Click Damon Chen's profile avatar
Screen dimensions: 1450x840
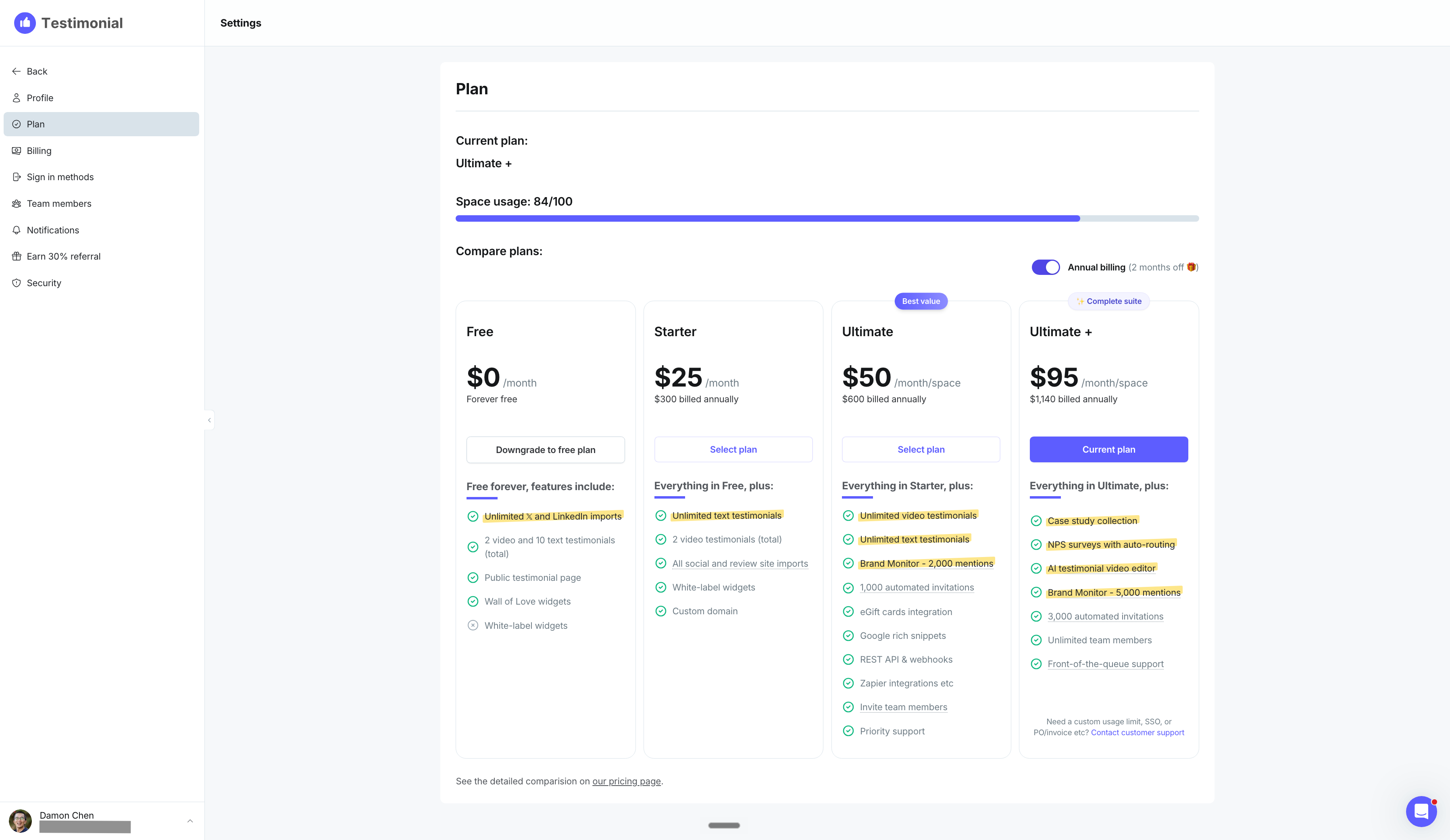(21, 821)
